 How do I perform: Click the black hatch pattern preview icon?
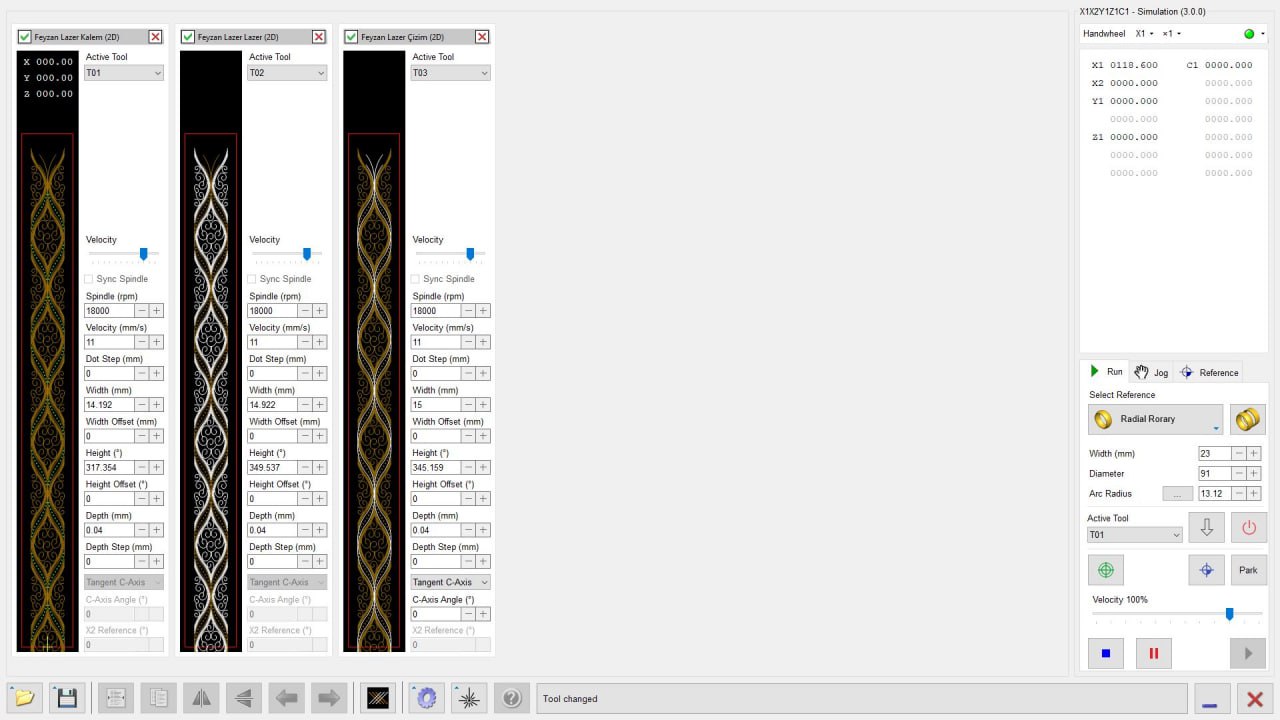[x=377, y=698]
